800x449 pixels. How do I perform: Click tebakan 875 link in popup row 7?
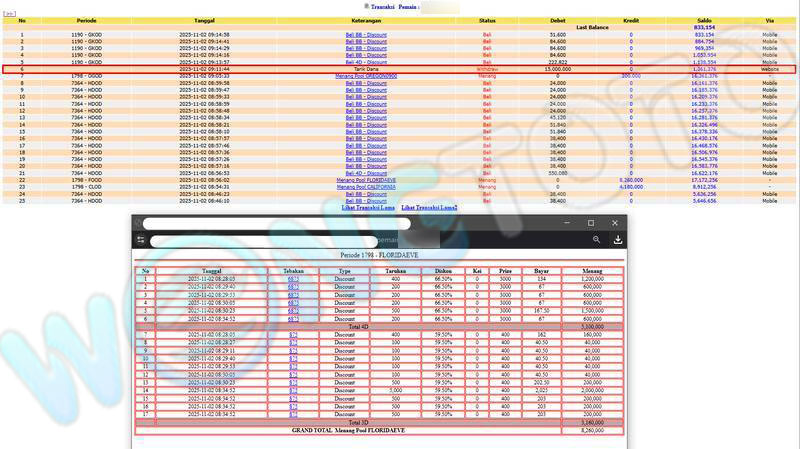pos(293,335)
